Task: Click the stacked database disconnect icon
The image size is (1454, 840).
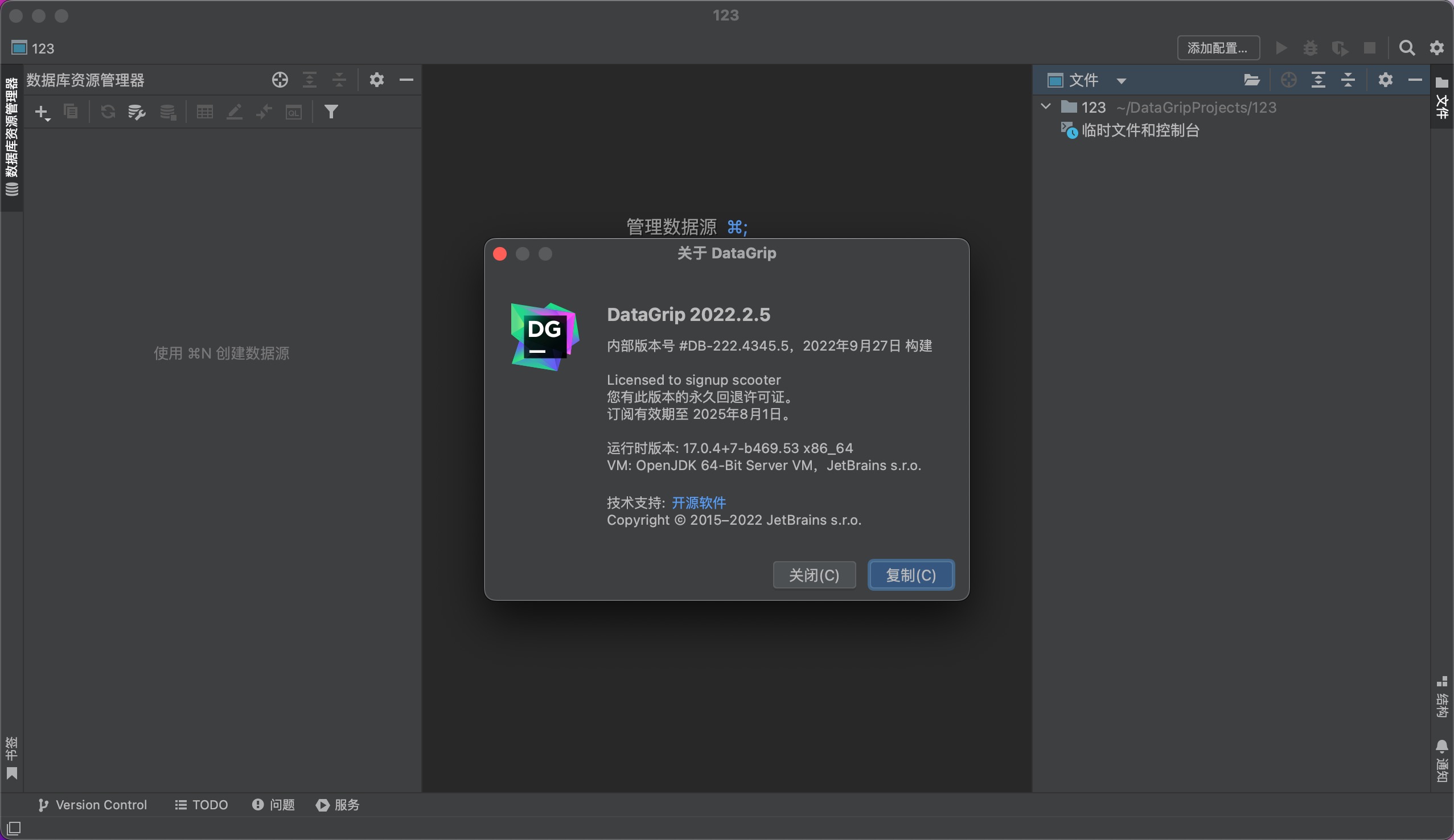Action: point(168,112)
